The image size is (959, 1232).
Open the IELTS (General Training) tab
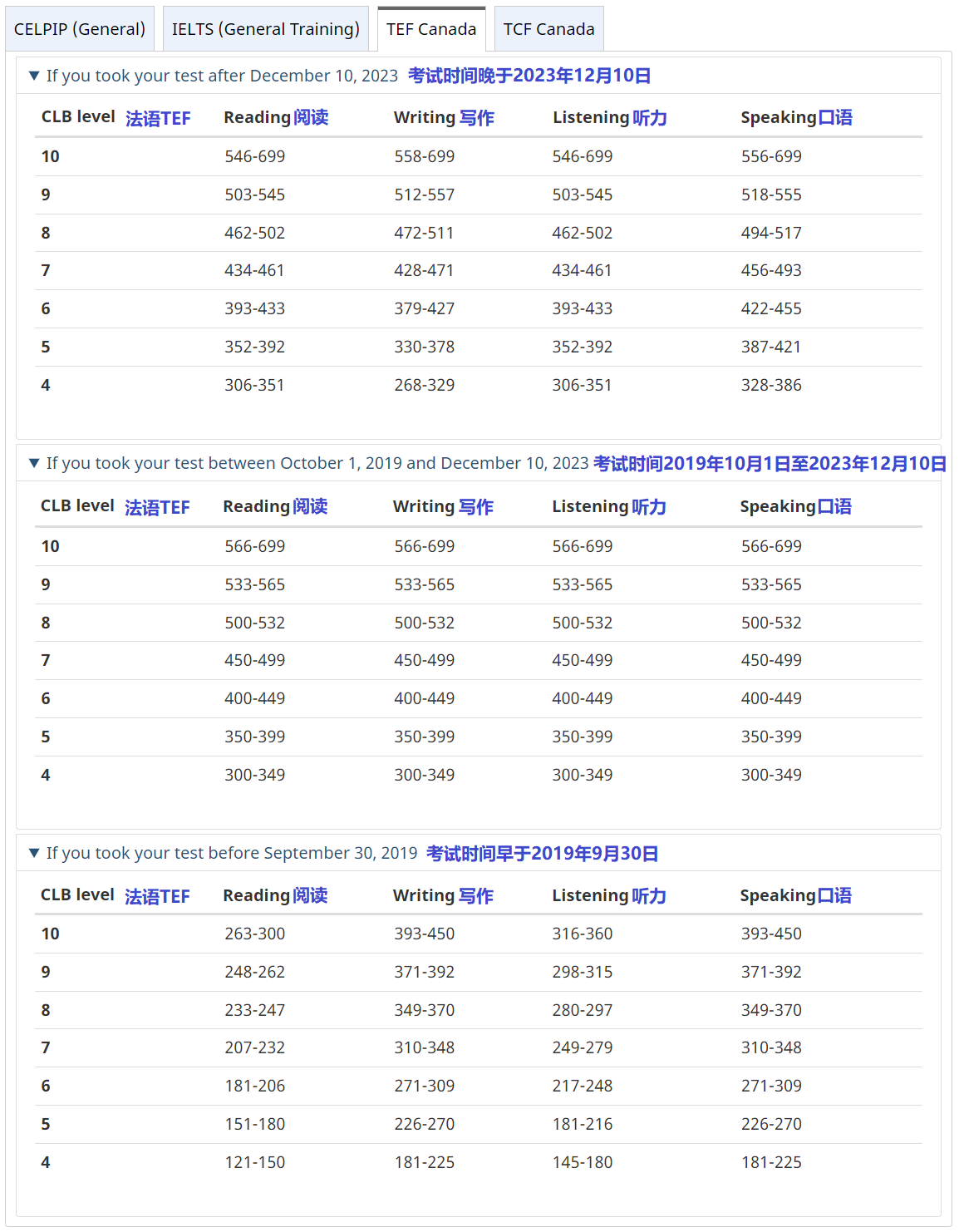[265, 29]
